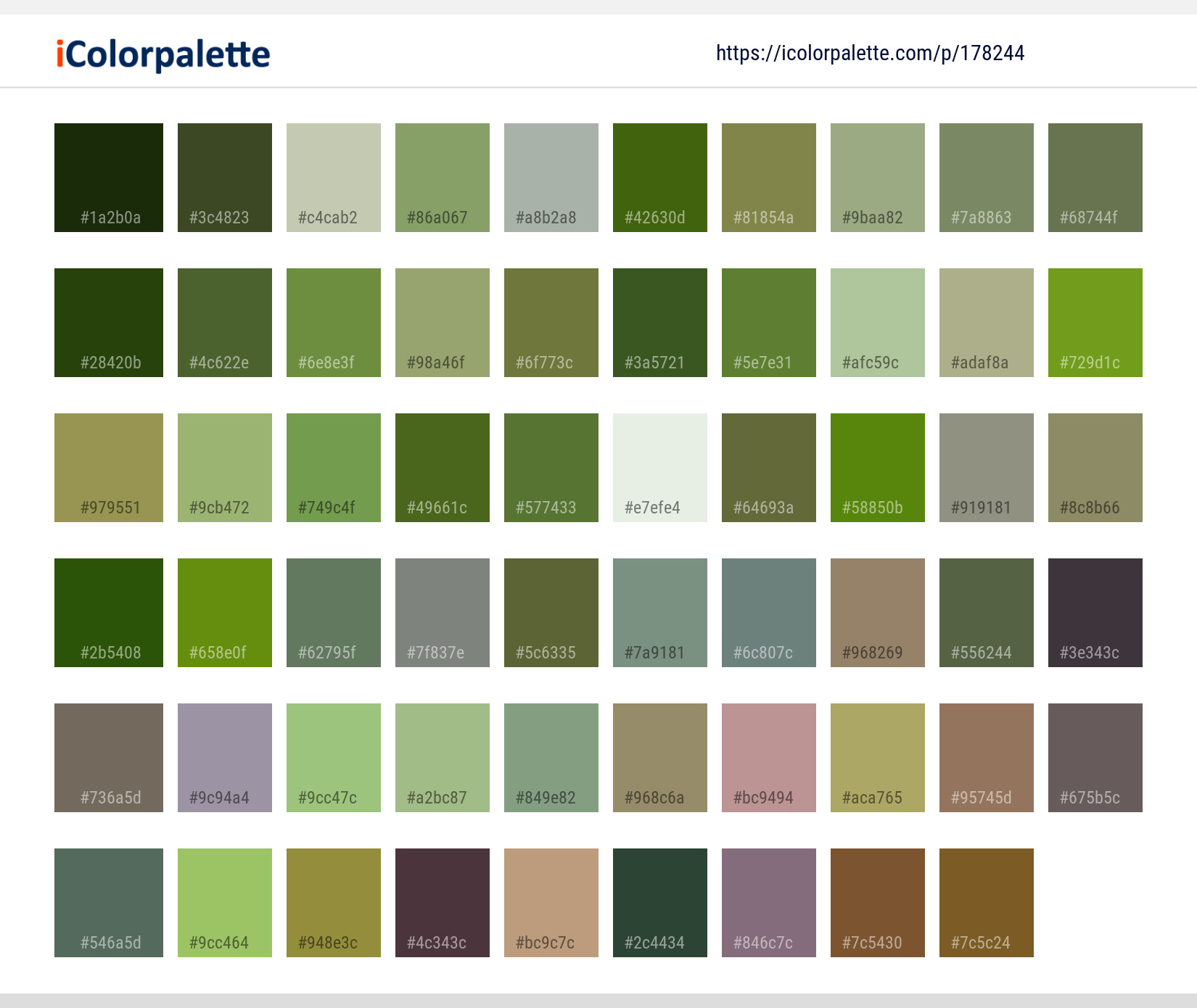Select the #7c5c24 golden brown swatch
This screenshot has height=1008, width=1197.
pos(986,902)
